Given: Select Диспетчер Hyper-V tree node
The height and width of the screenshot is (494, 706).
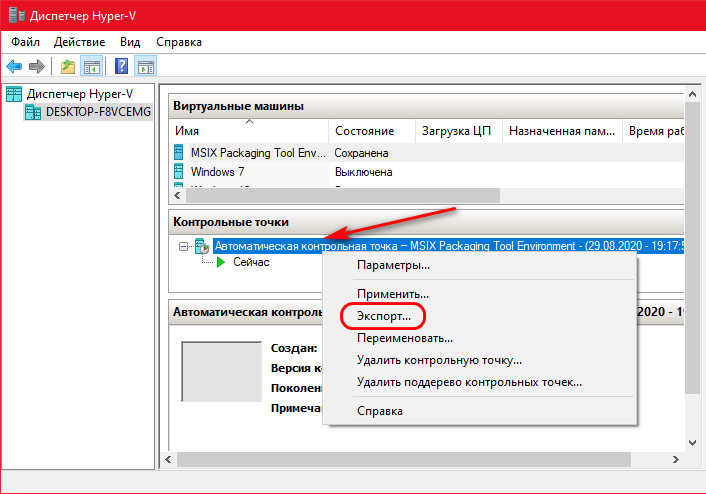Looking at the screenshot, I should point(80,94).
